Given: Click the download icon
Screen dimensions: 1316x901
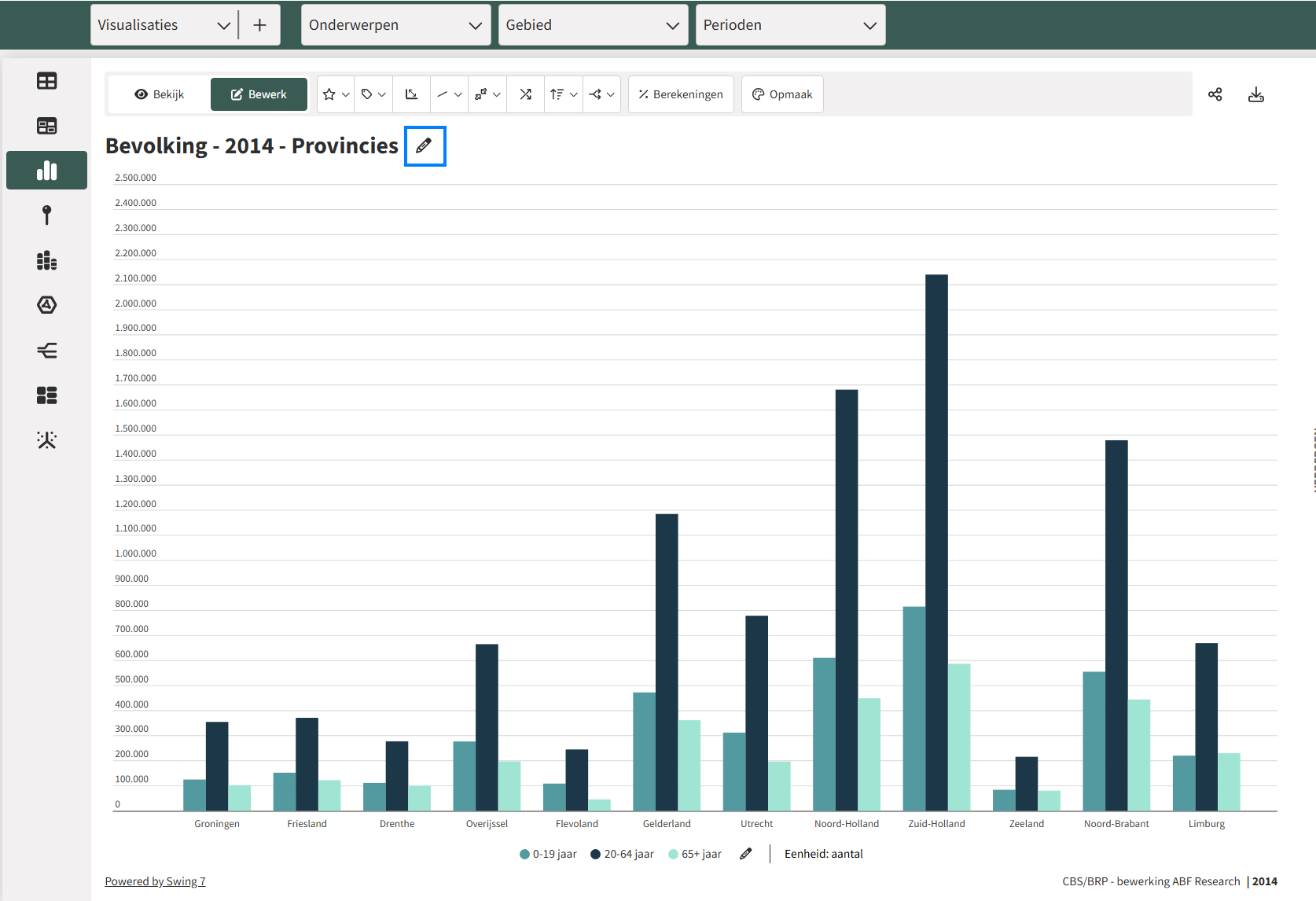Looking at the screenshot, I should coord(1255,94).
